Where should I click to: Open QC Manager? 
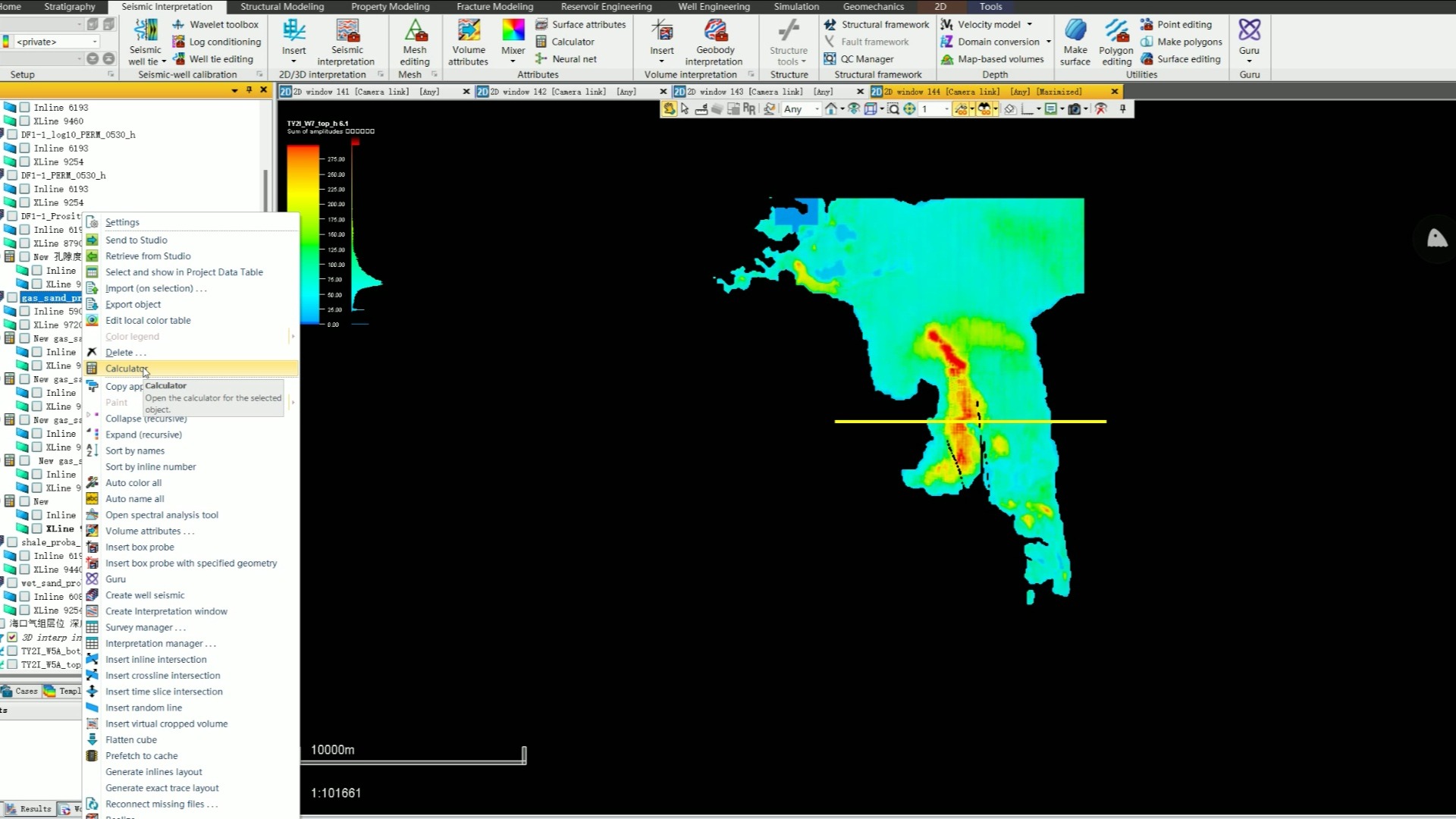[x=859, y=59]
